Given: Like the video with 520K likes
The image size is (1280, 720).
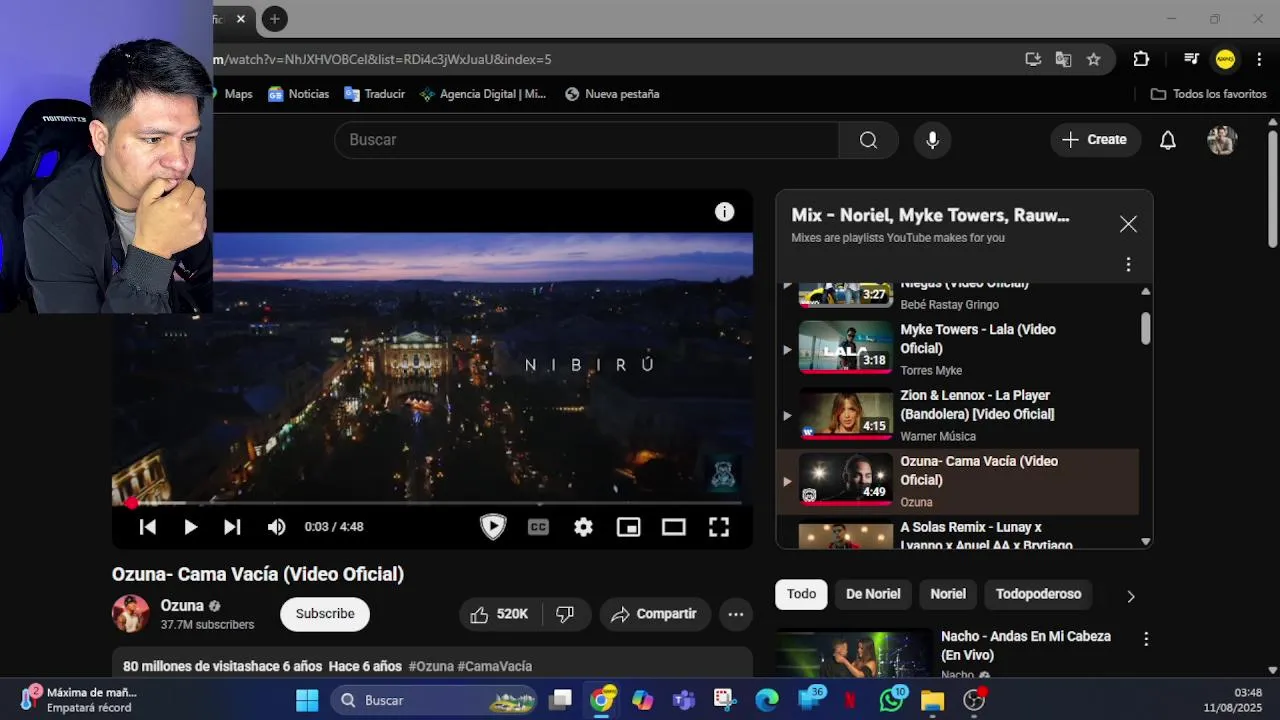Looking at the screenshot, I should point(500,614).
